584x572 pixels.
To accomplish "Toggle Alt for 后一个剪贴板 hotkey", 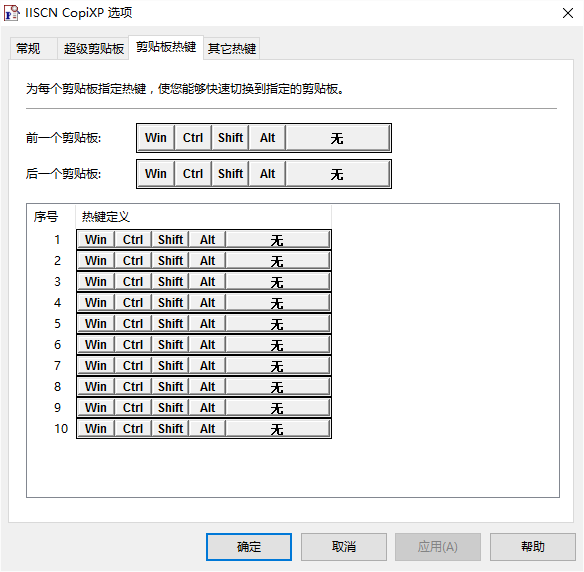I will [267, 174].
